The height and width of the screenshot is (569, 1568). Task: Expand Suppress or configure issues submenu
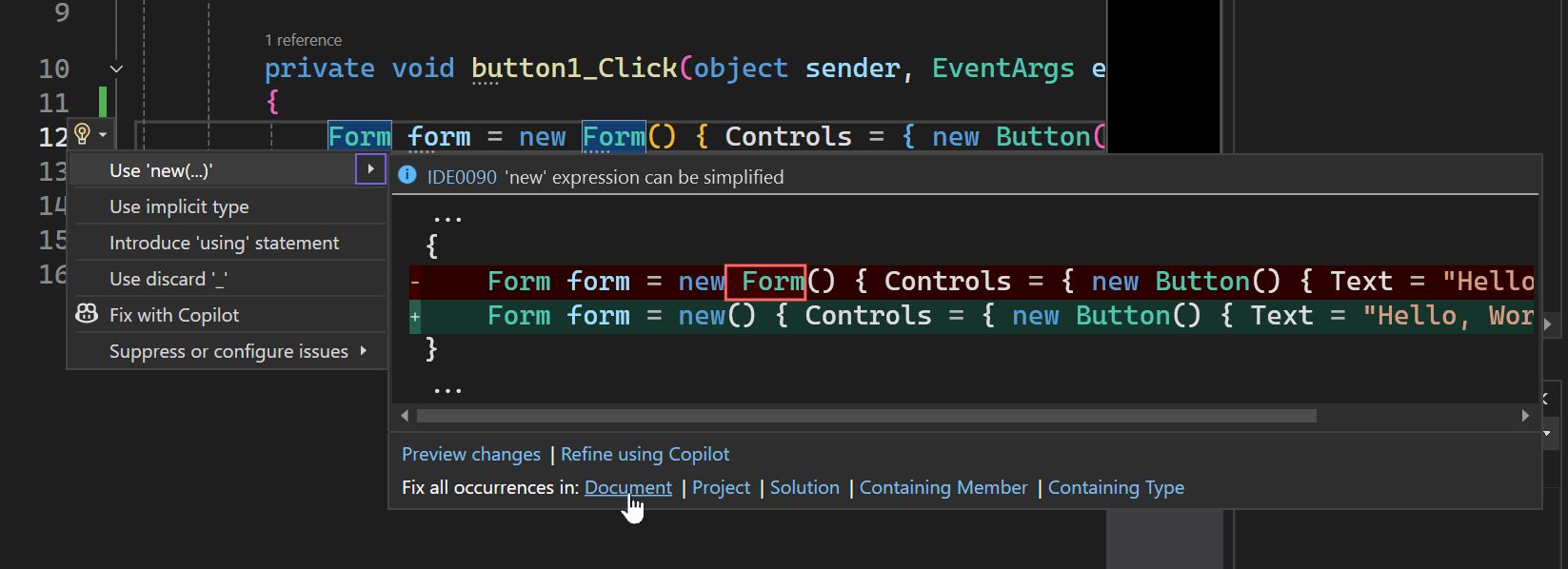pos(364,351)
